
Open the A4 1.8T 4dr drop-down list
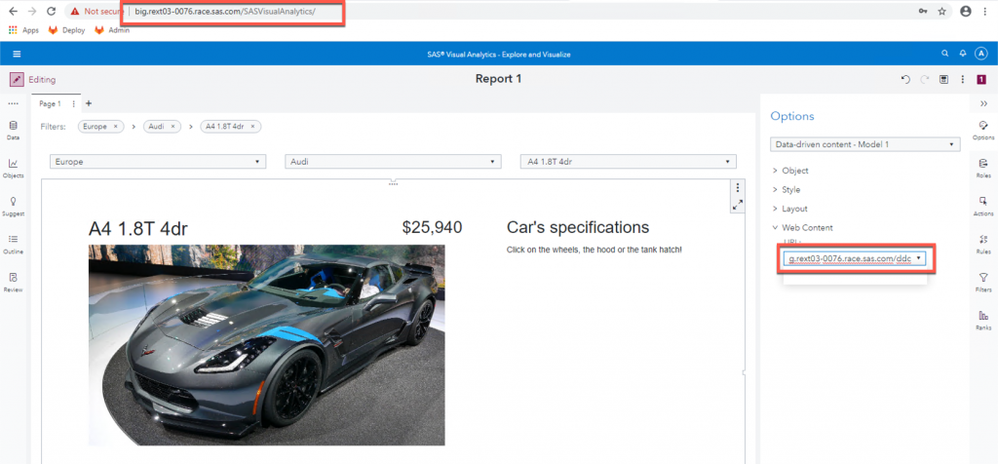(628, 162)
